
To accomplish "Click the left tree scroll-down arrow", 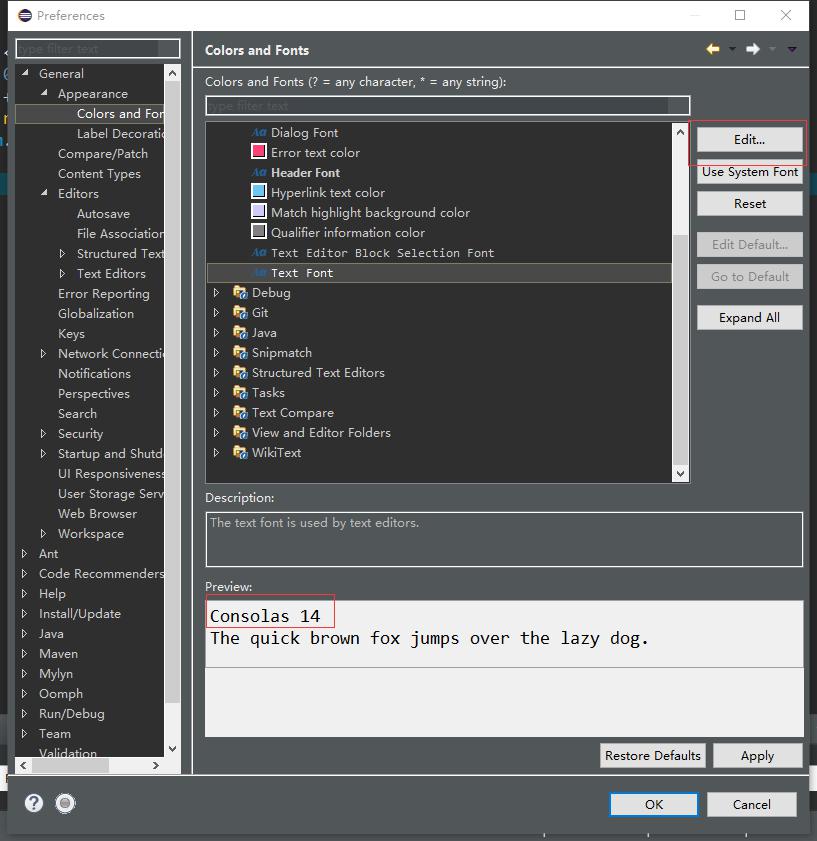I will pos(172,749).
